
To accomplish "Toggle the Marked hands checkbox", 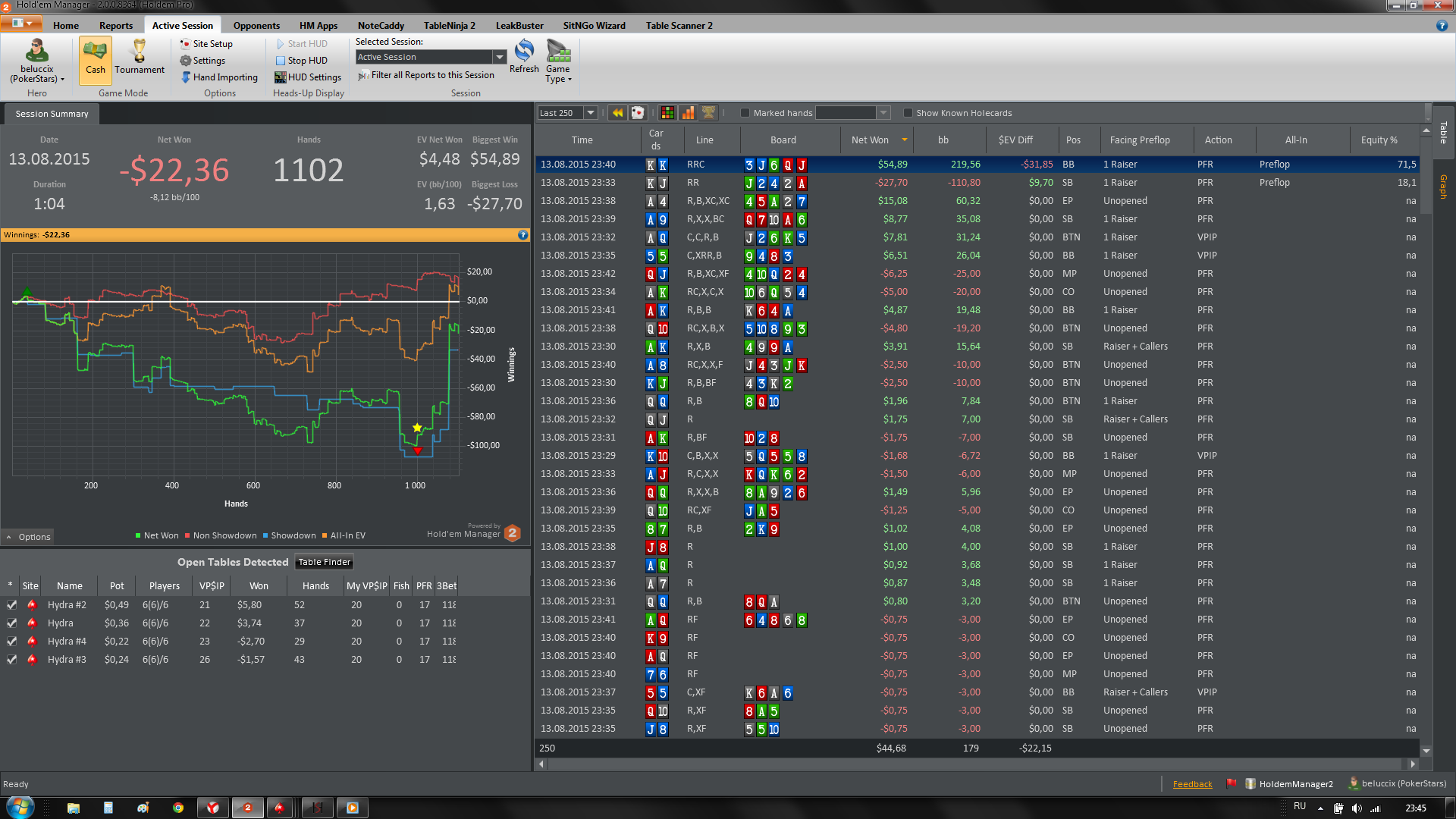I will tap(745, 113).
